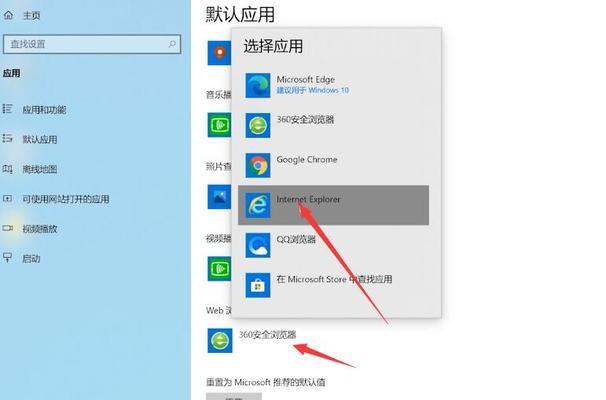Viewport: 606px width, 400px height.
Task: Click the QQ浏览器 icon
Action: point(258,245)
